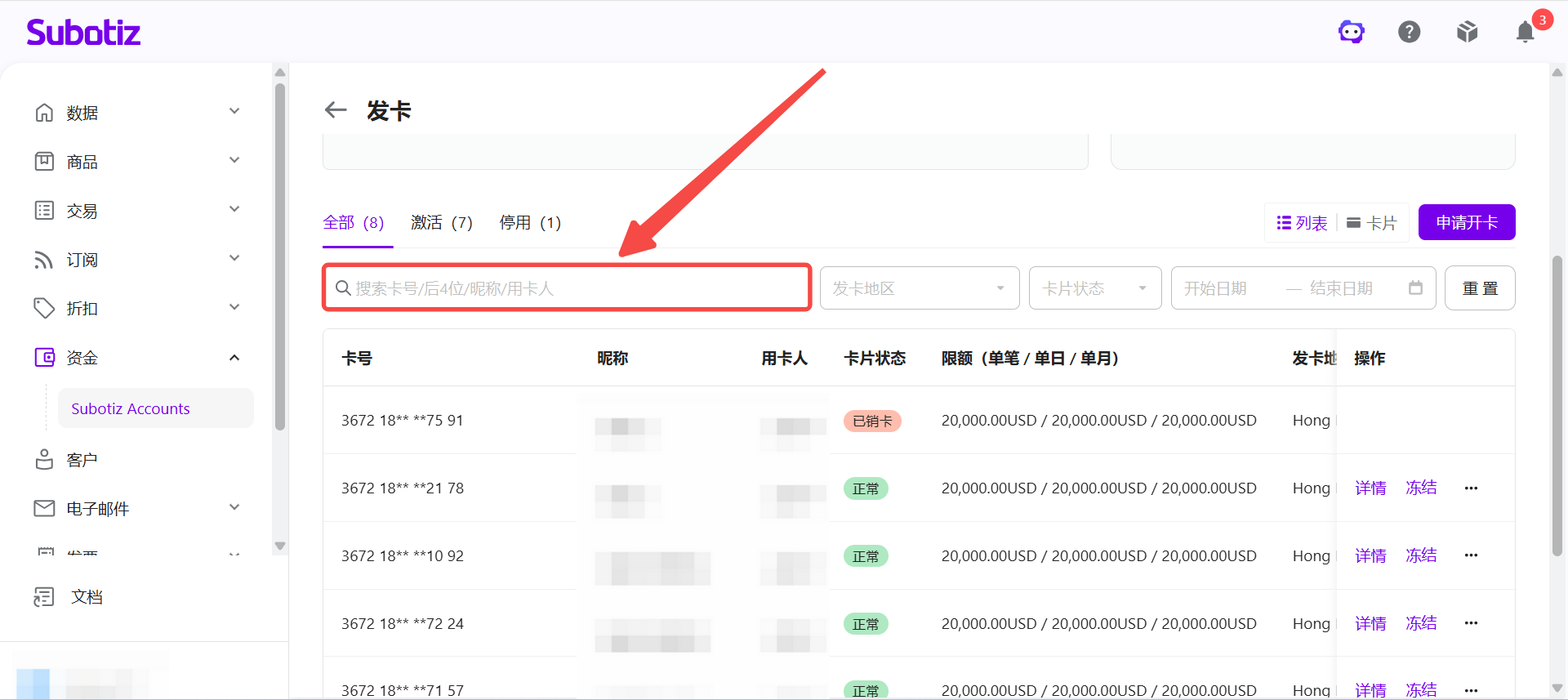Expand the 订阅 menu chevron
This screenshot has height=700, width=1568.
(234, 258)
